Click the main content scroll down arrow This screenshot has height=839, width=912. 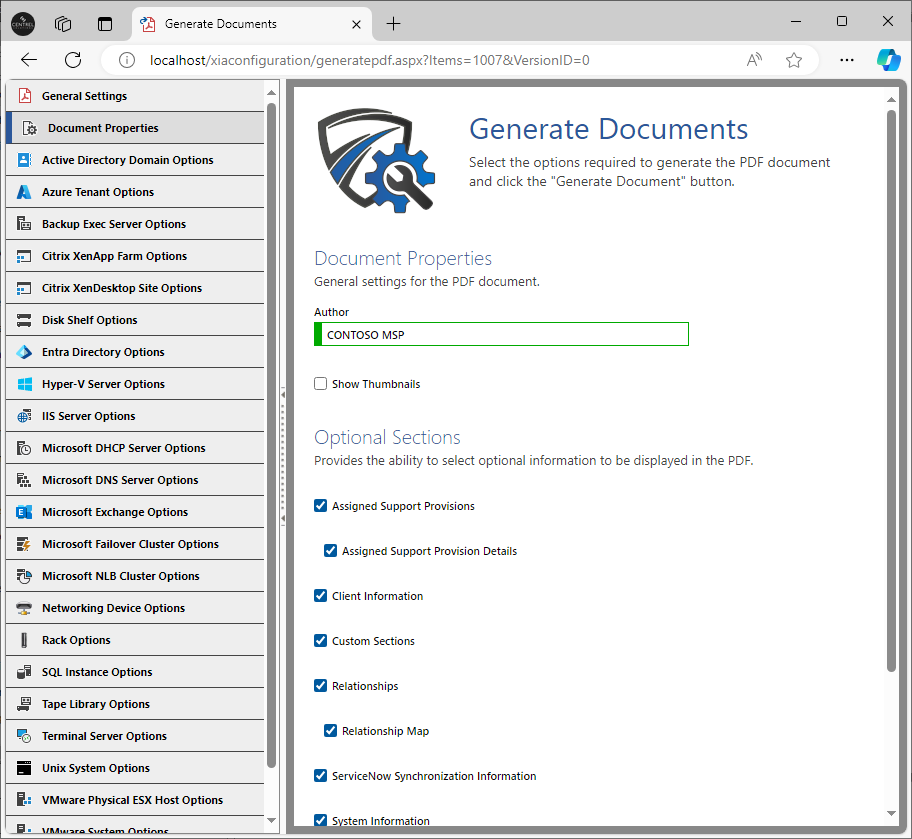pos(891,813)
